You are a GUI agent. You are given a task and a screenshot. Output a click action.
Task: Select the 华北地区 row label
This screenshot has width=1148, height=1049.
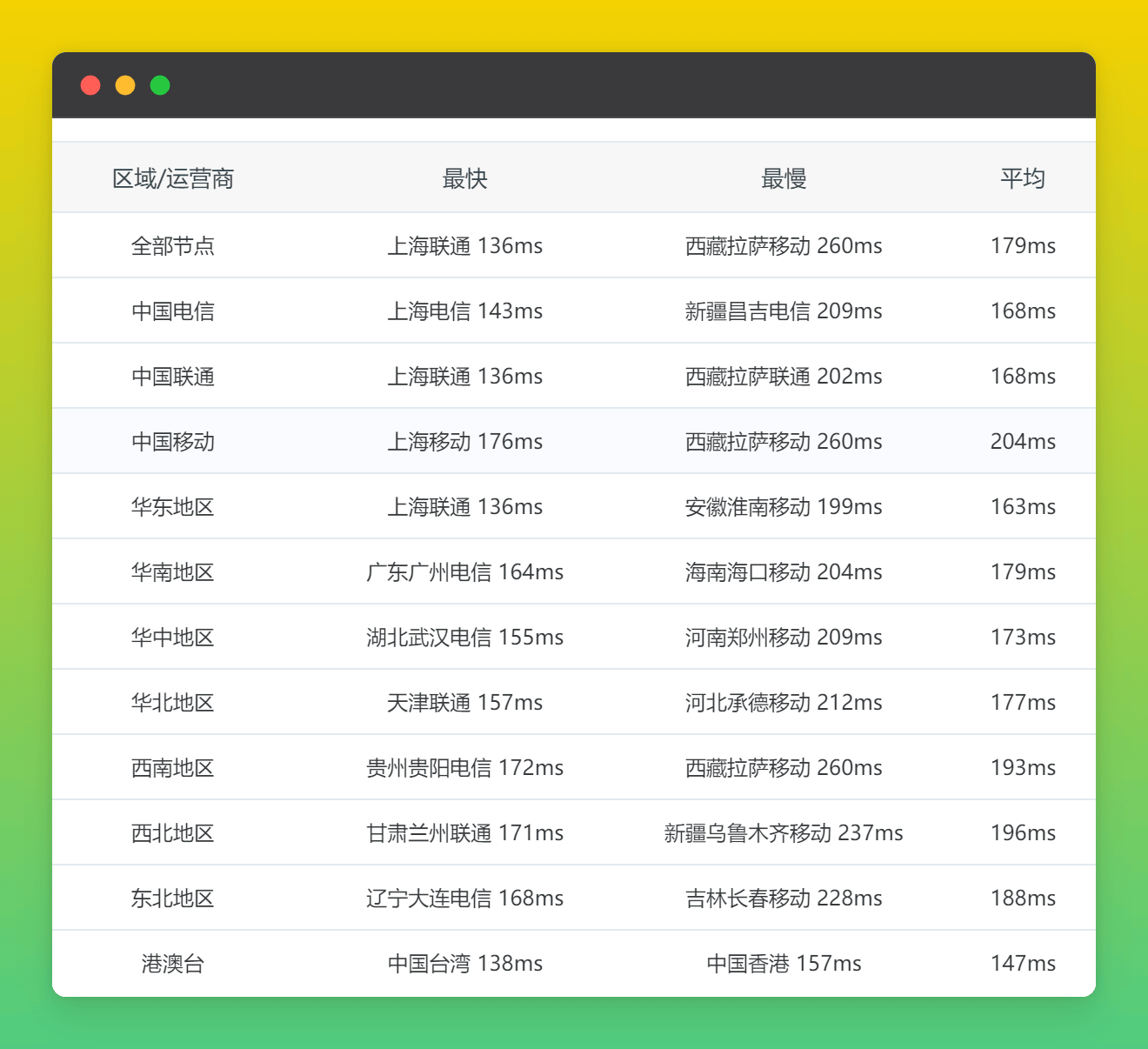pyautogui.click(x=173, y=703)
